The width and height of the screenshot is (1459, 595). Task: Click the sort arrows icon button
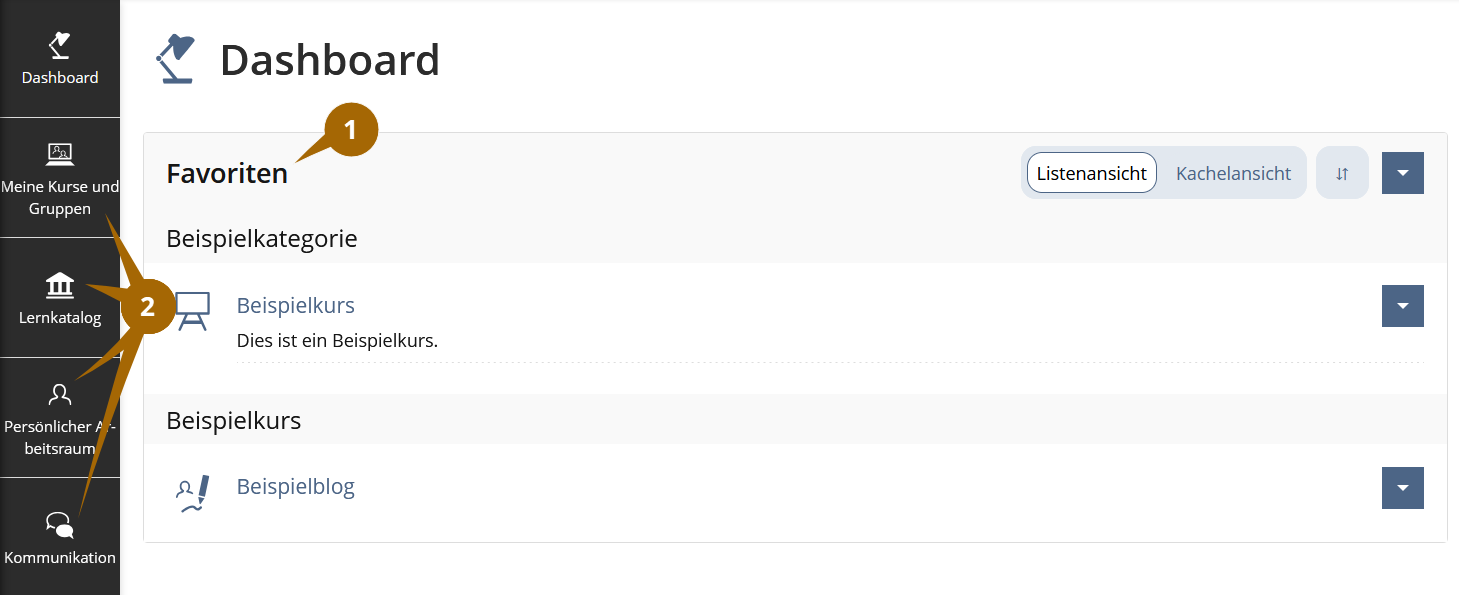click(1342, 173)
